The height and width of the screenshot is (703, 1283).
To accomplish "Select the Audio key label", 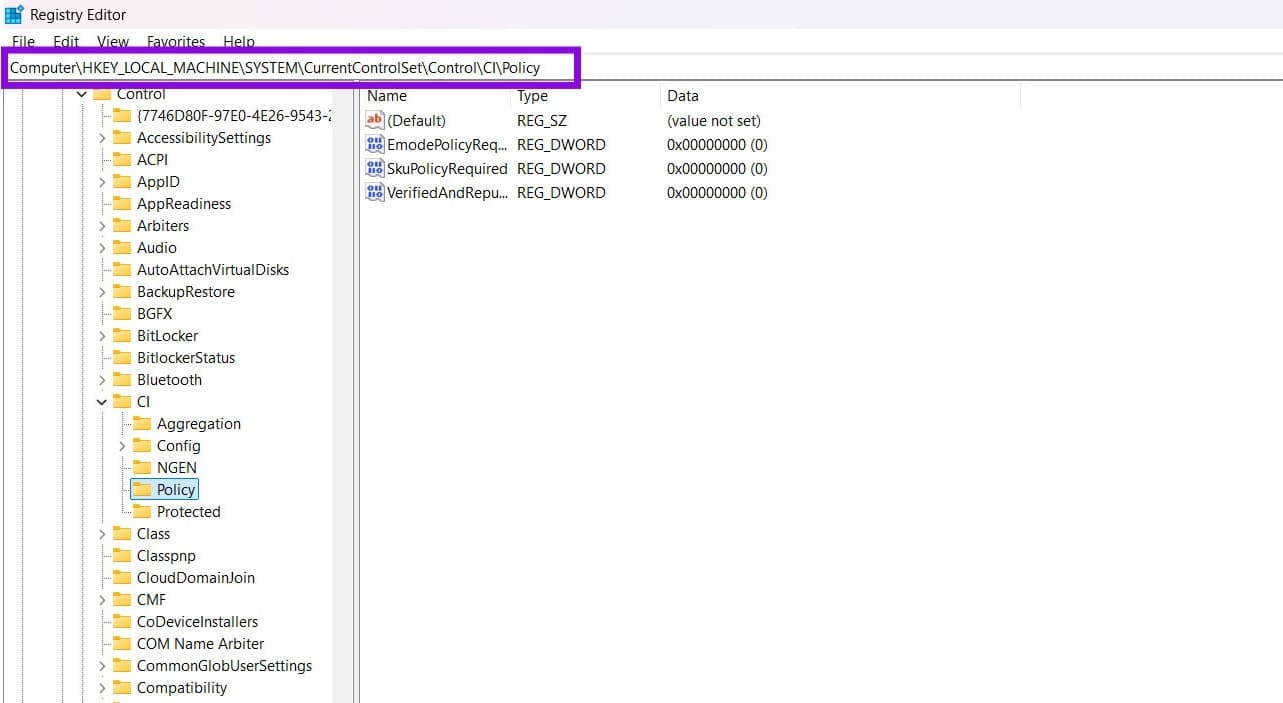I will (157, 248).
